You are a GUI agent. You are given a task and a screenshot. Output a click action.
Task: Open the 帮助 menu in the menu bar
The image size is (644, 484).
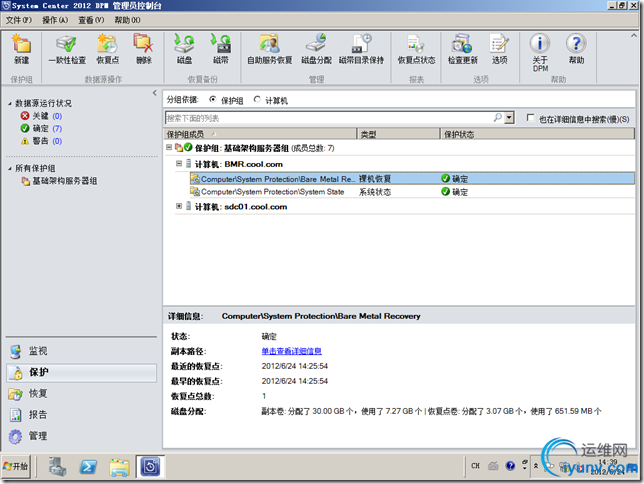pos(127,20)
